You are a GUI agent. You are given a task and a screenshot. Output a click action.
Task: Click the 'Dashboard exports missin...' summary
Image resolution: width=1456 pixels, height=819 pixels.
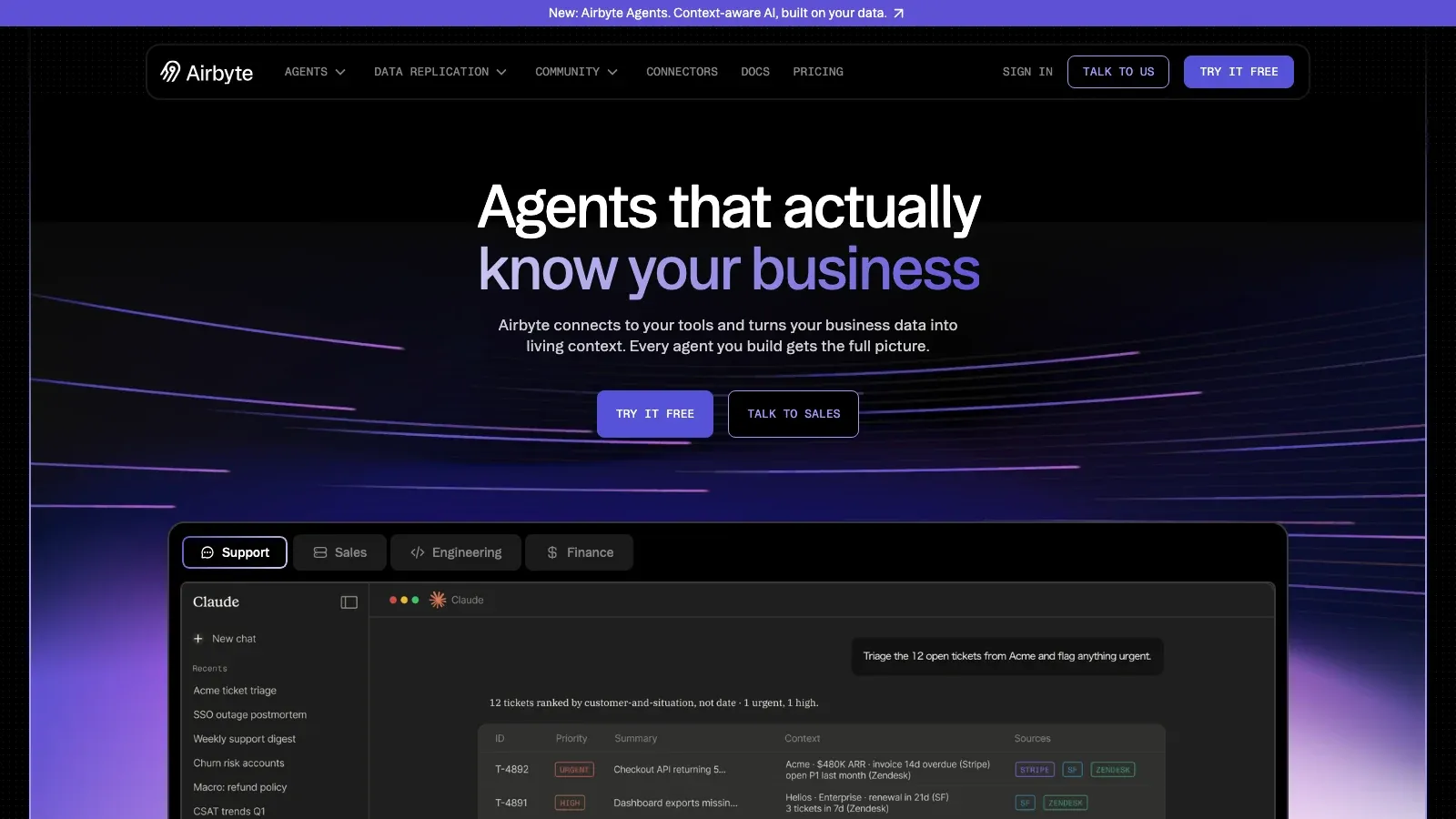(x=675, y=803)
